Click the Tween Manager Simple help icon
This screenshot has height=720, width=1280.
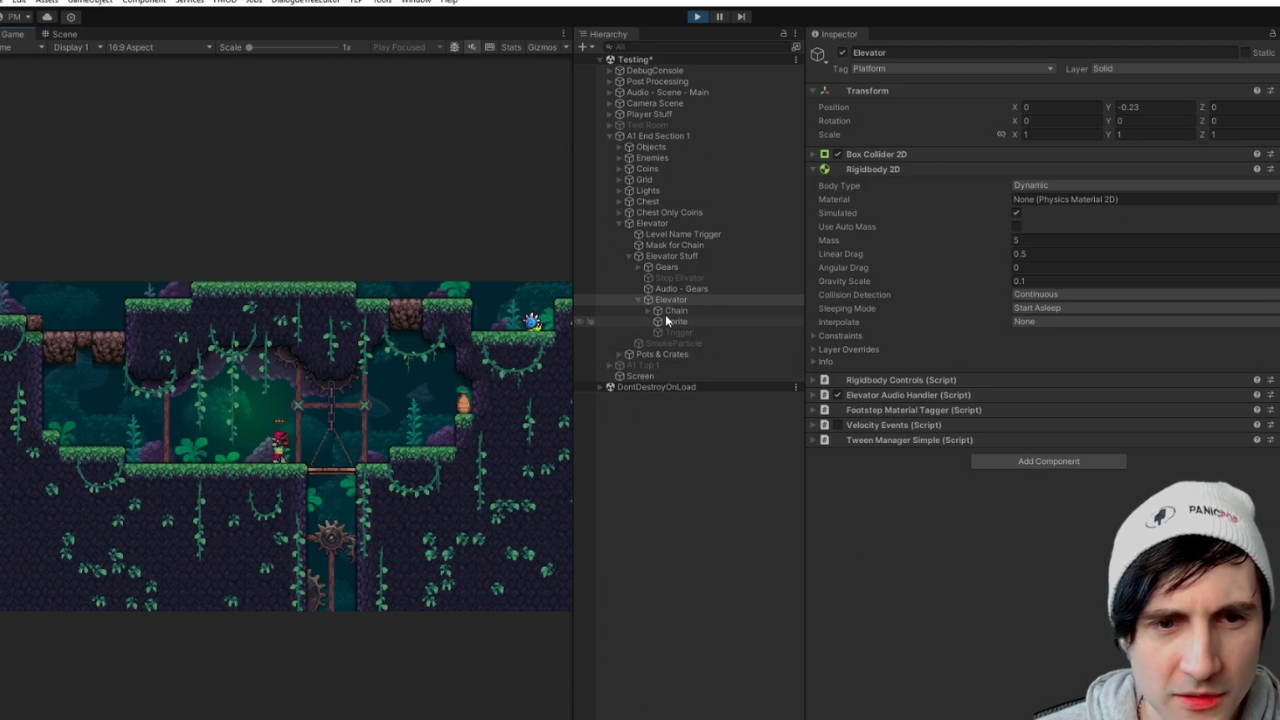[1257, 440]
